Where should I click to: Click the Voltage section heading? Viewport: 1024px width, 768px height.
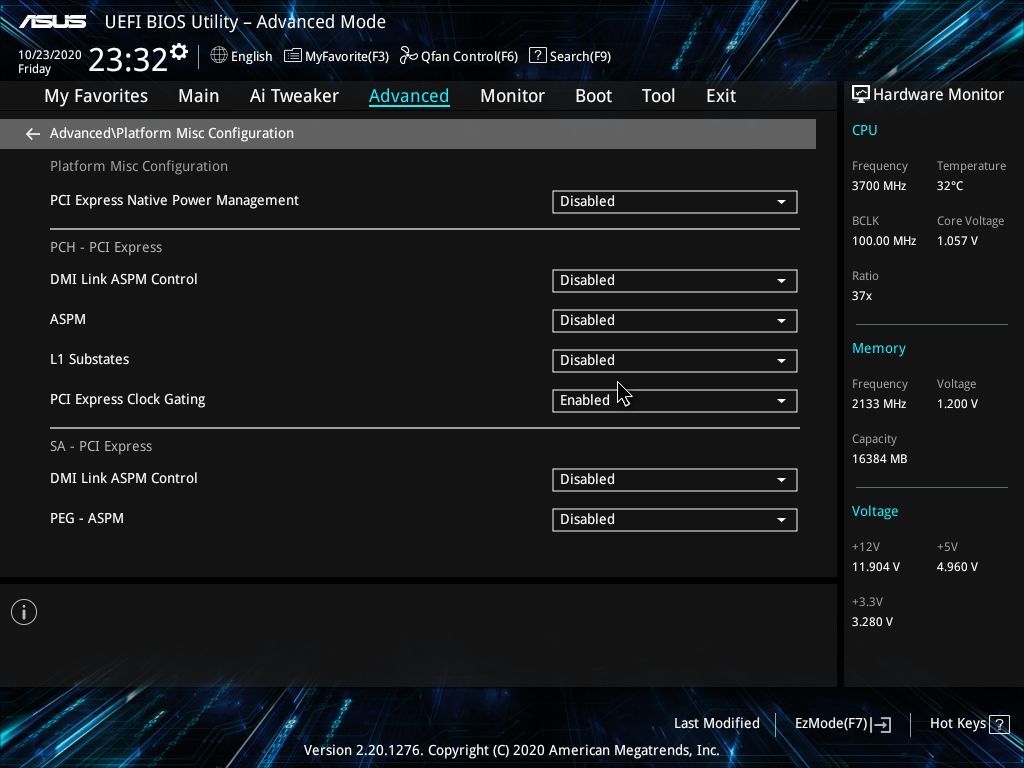click(x=874, y=511)
